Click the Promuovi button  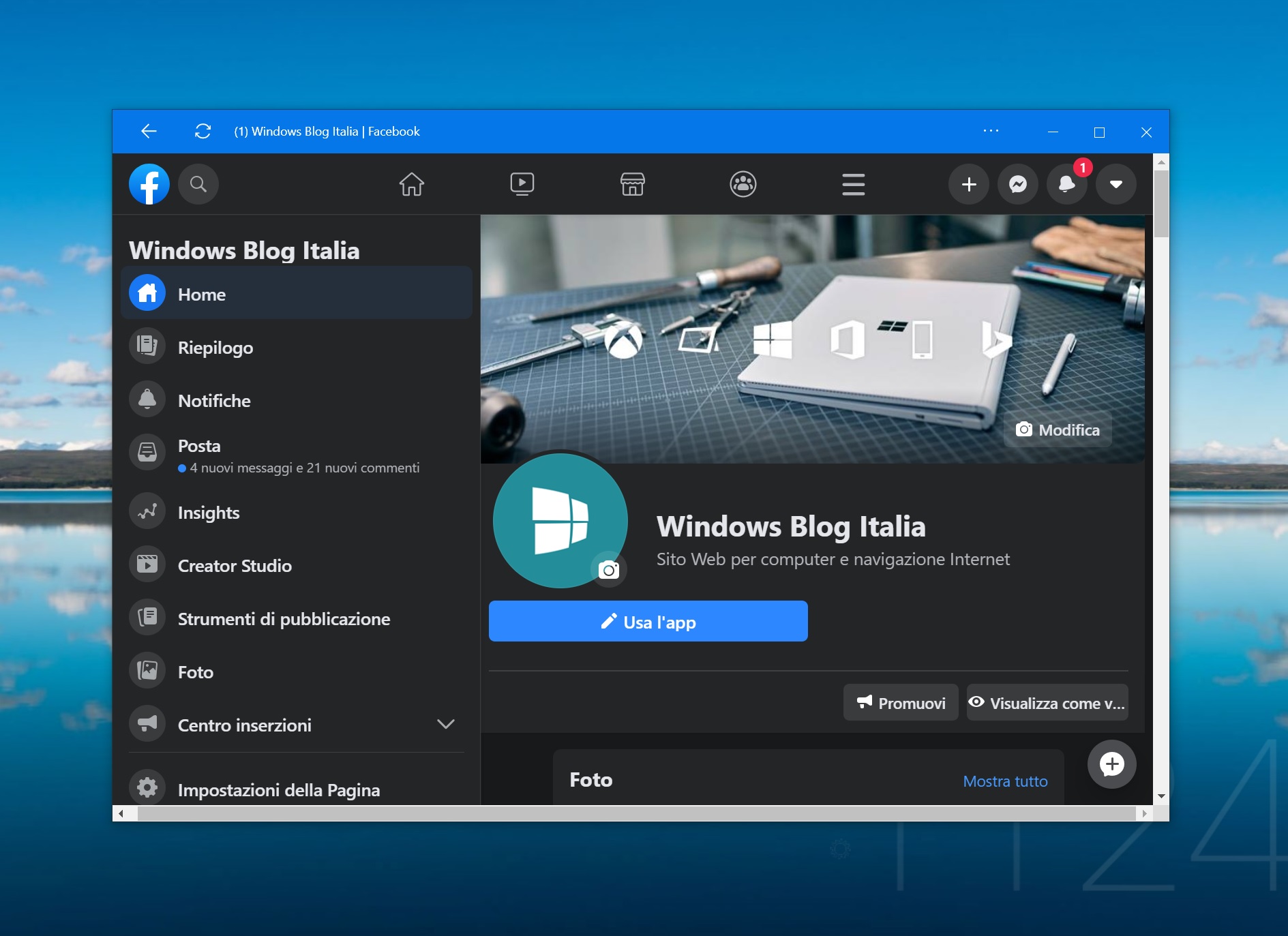pyautogui.click(x=901, y=702)
